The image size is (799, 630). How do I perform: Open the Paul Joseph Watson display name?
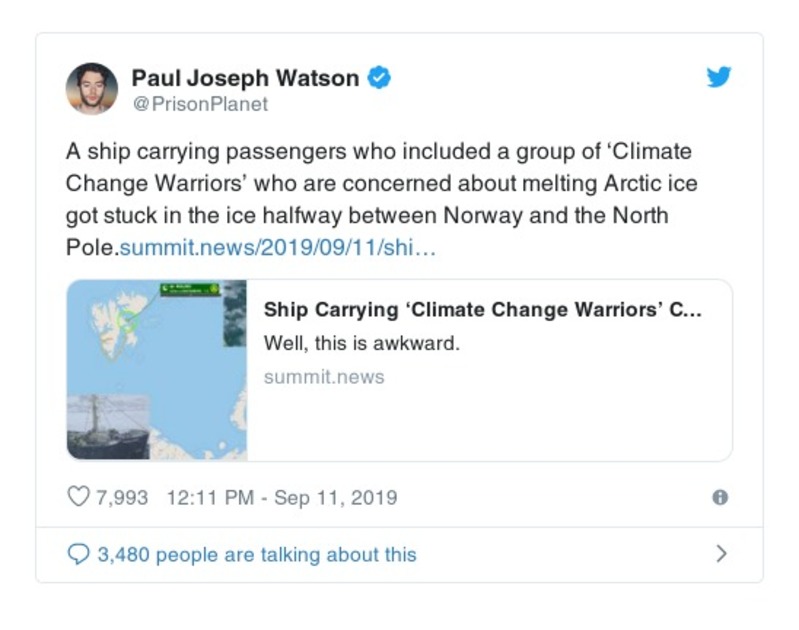(x=245, y=77)
